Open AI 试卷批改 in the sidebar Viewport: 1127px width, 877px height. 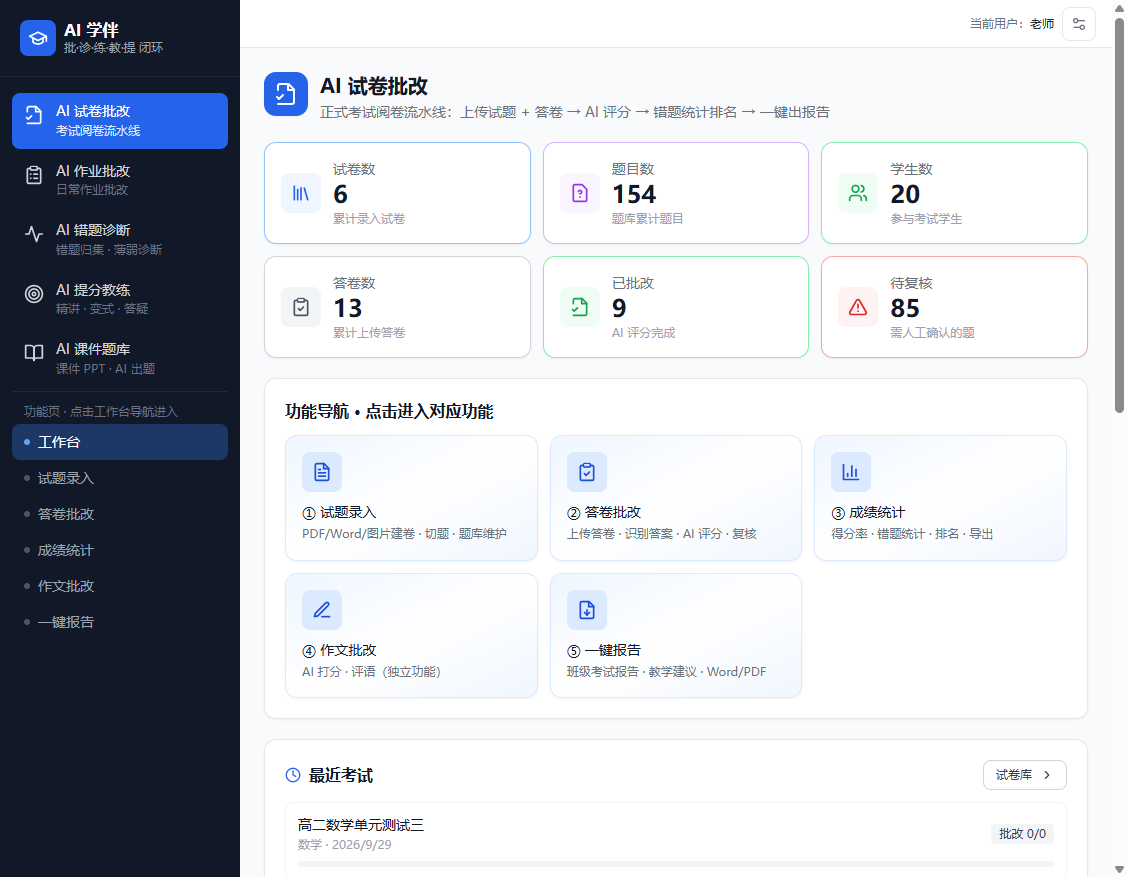tap(120, 121)
